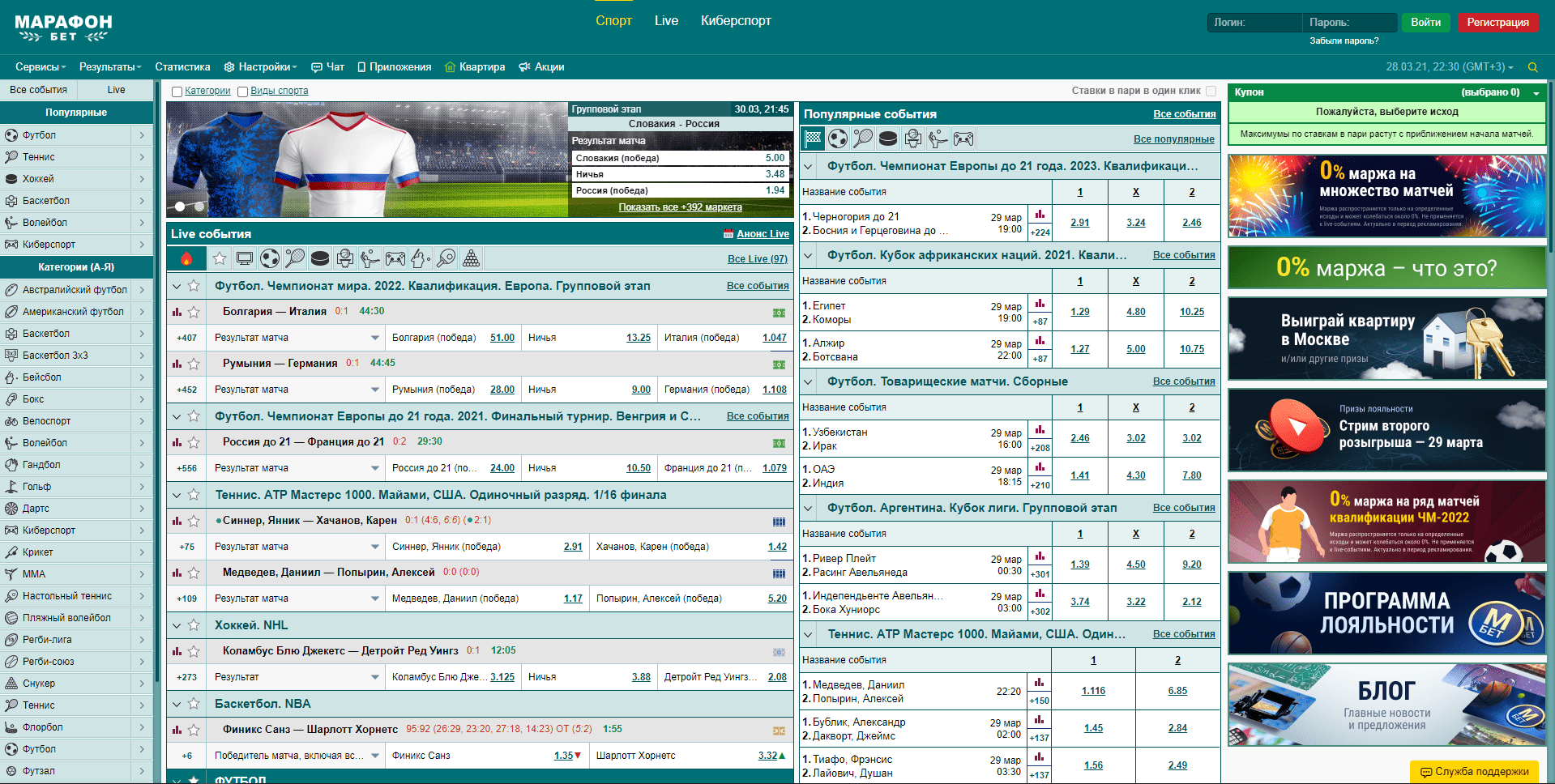
Task: Filter Live events by hockey puck icon
Action: [x=320, y=258]
